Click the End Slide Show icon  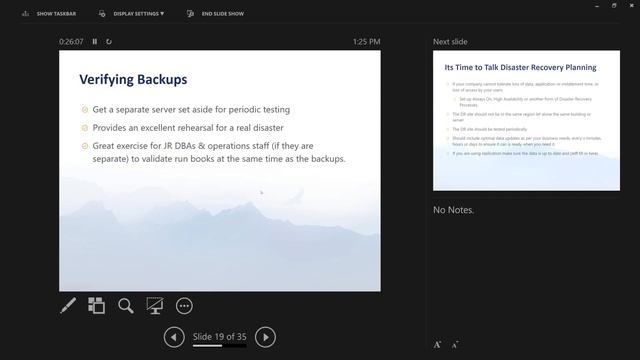(190, 13)
